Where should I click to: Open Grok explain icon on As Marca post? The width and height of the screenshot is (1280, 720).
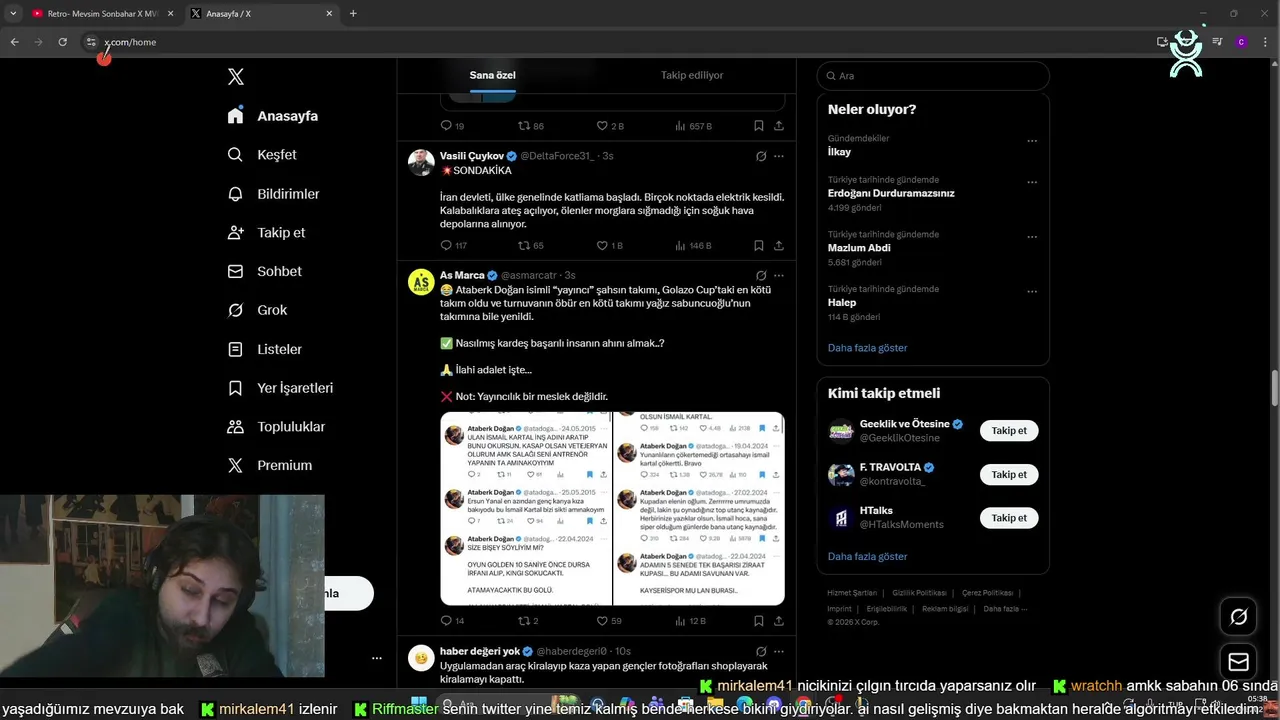click(761, 275)
